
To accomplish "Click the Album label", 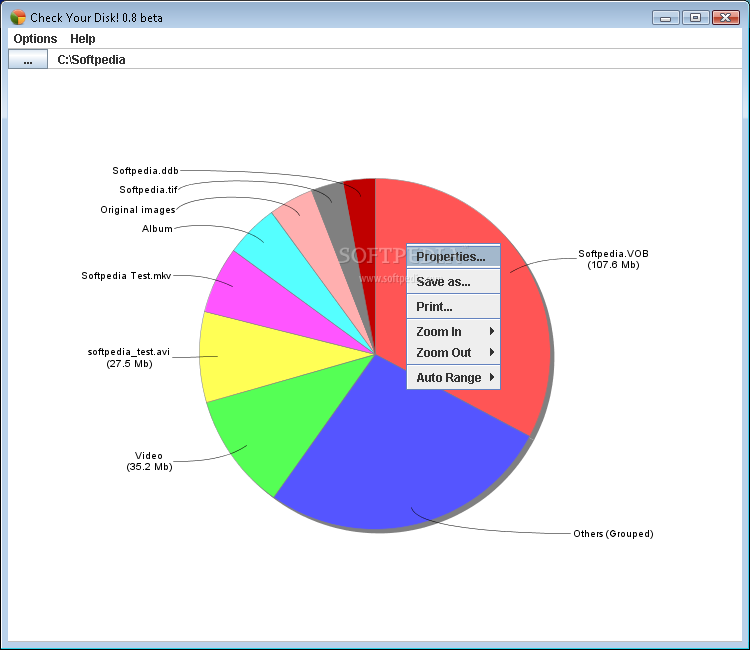I will 157,229.
